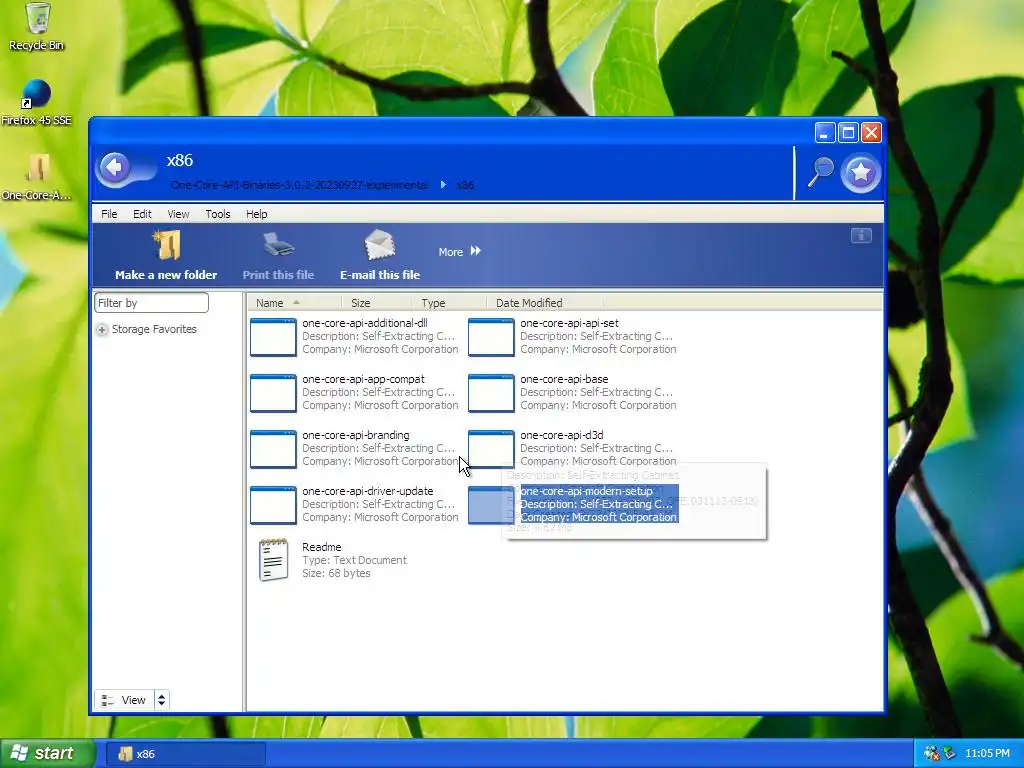Image resolution: width=1024 pixels, height=768 pixels.
Task: Click the x86 breadcrumb segment
Action: 465,185
